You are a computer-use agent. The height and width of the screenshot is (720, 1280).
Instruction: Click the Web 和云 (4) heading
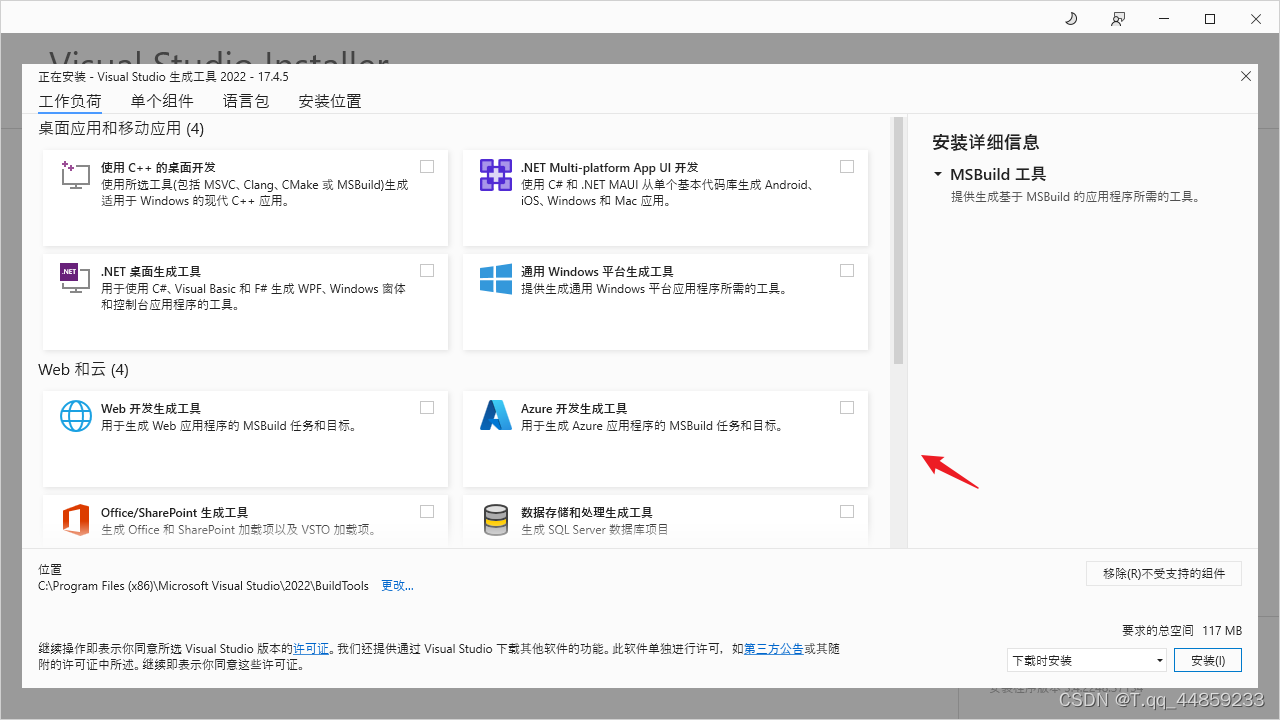tap(83, 369)
